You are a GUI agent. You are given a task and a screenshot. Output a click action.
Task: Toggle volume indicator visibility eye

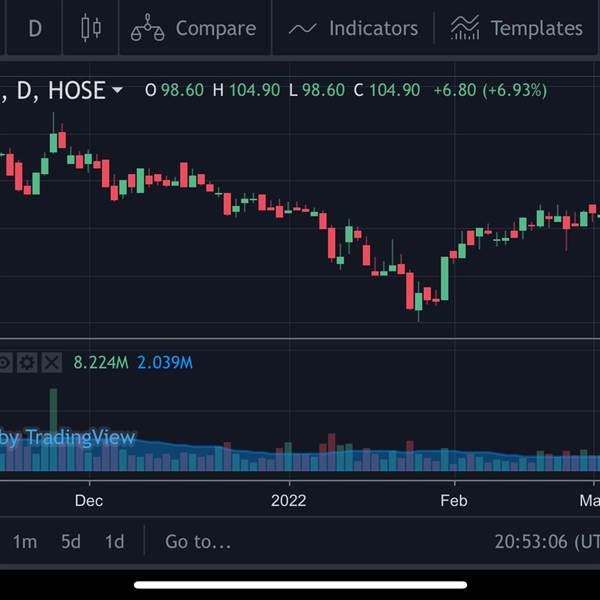5,362
